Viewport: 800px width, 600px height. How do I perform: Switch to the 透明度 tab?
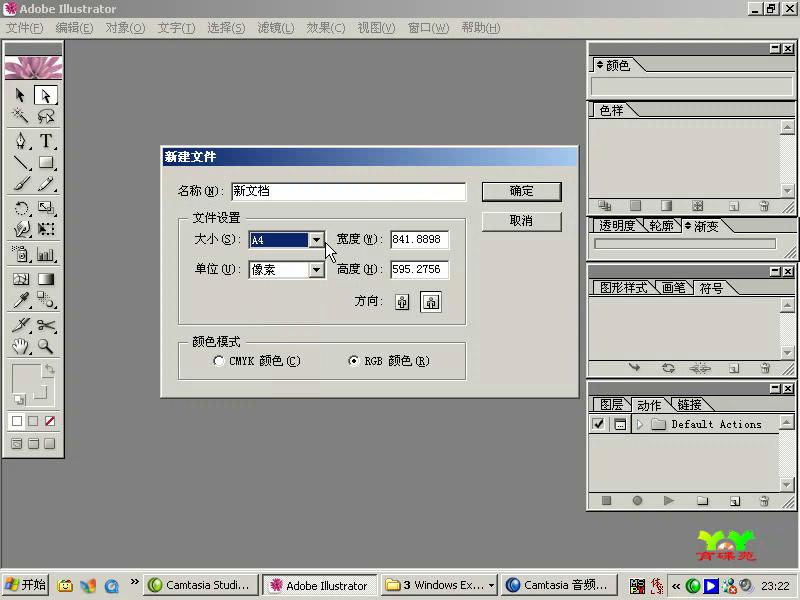[617, 226]
